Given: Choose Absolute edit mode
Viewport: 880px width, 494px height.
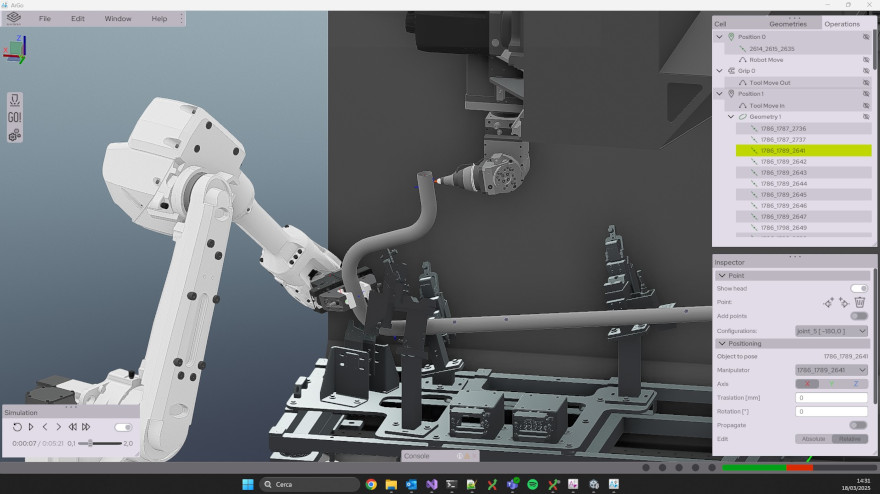Looking at the screenshot, I should point(813,439).
